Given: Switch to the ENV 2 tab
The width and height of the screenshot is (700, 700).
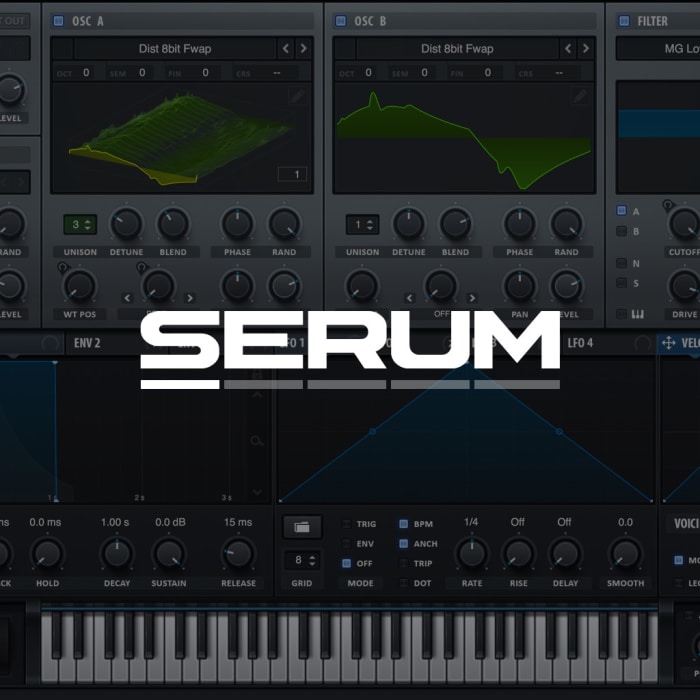Looking at the screenshot, I should (87, 343).
